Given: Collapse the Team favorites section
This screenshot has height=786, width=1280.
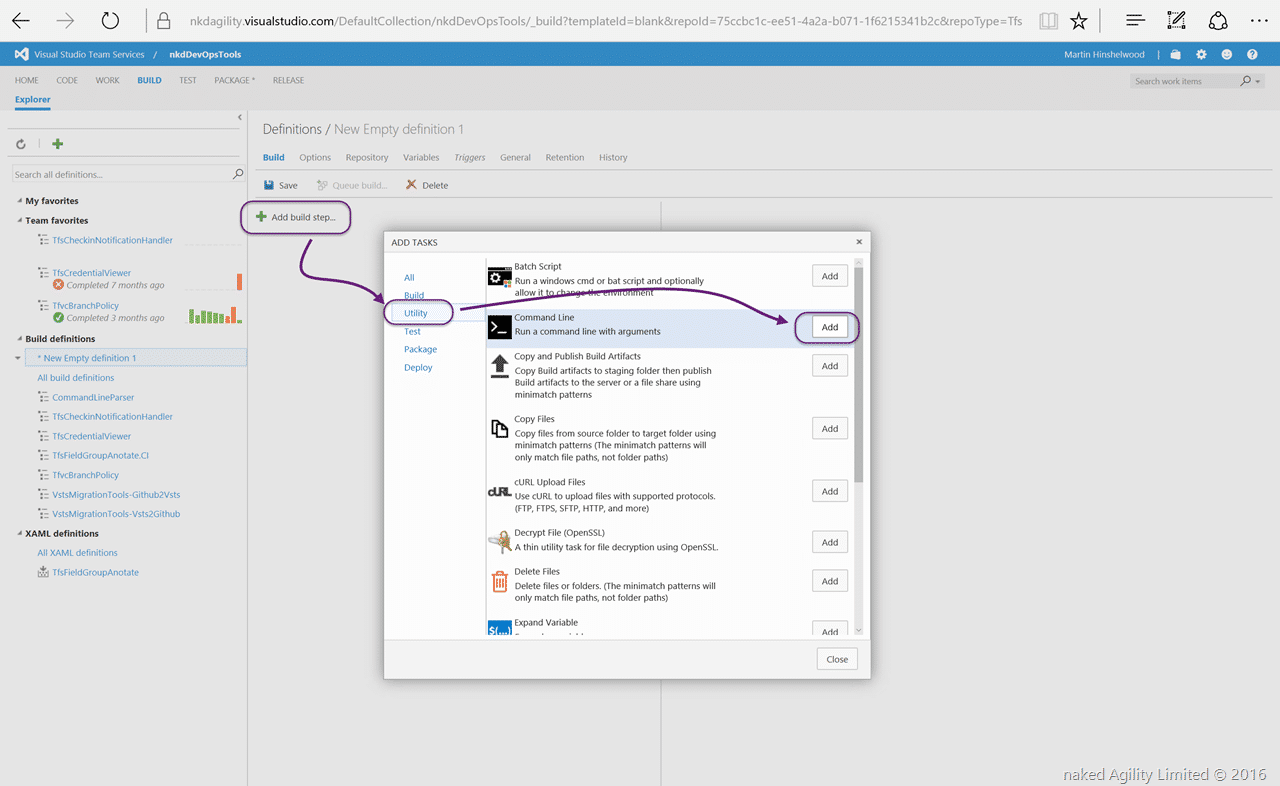Looking at the screenshot, I should 19,221.
